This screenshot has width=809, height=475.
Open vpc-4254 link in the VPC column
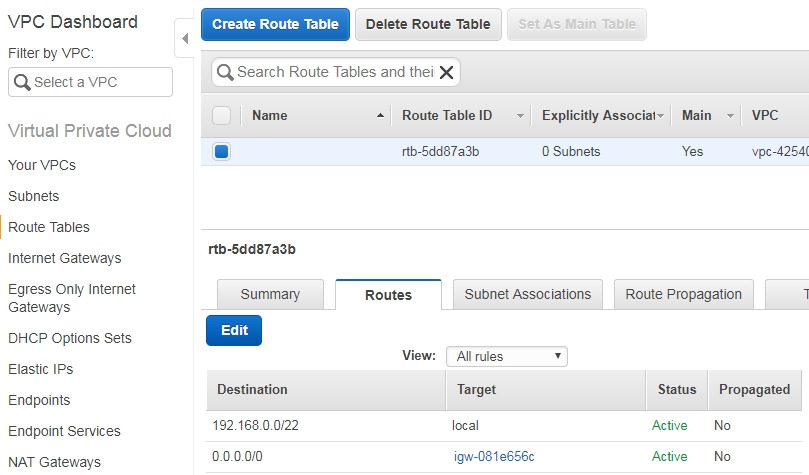pos(780,152)
